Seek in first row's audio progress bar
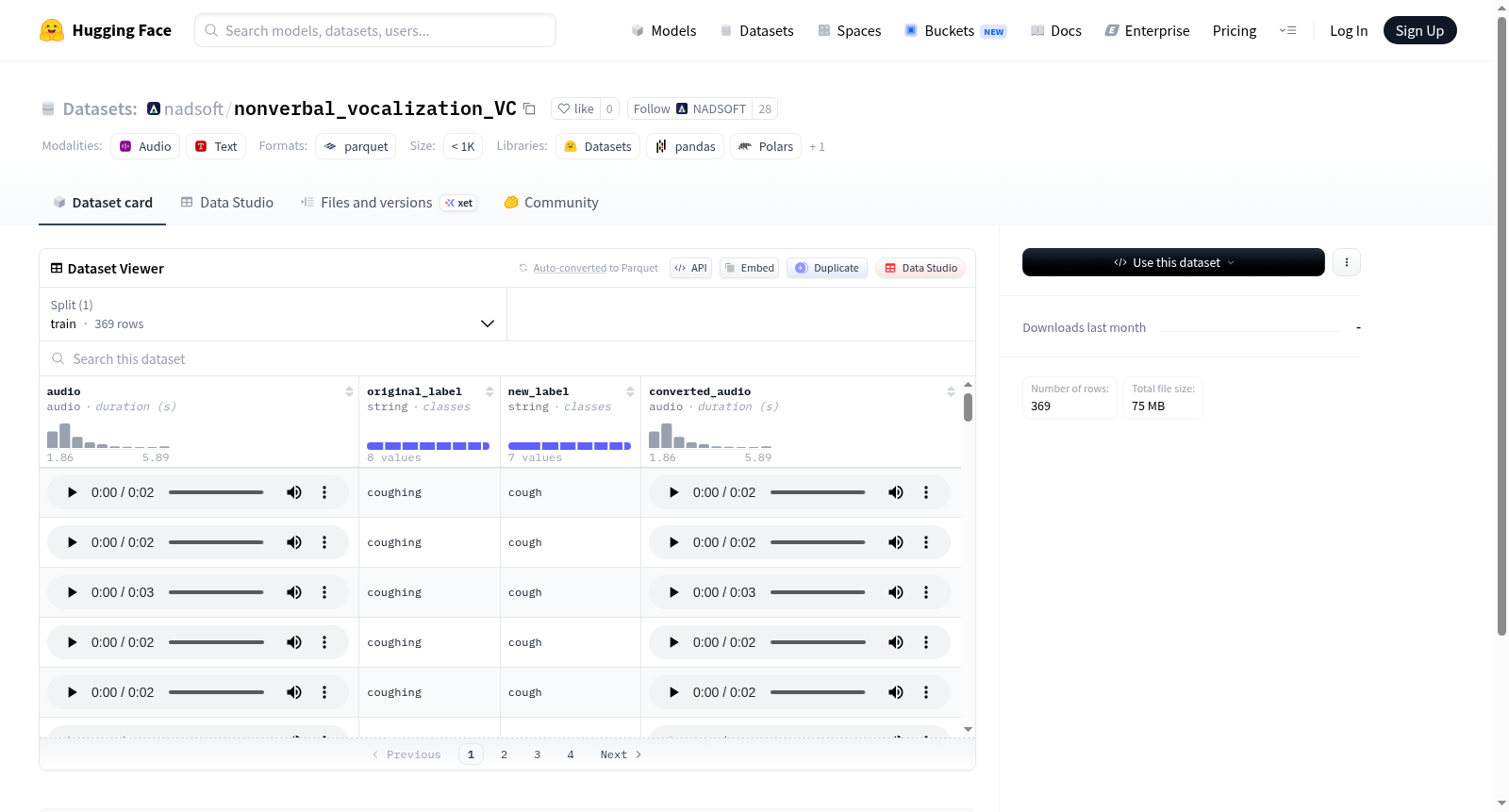 (x=216, y=492)
